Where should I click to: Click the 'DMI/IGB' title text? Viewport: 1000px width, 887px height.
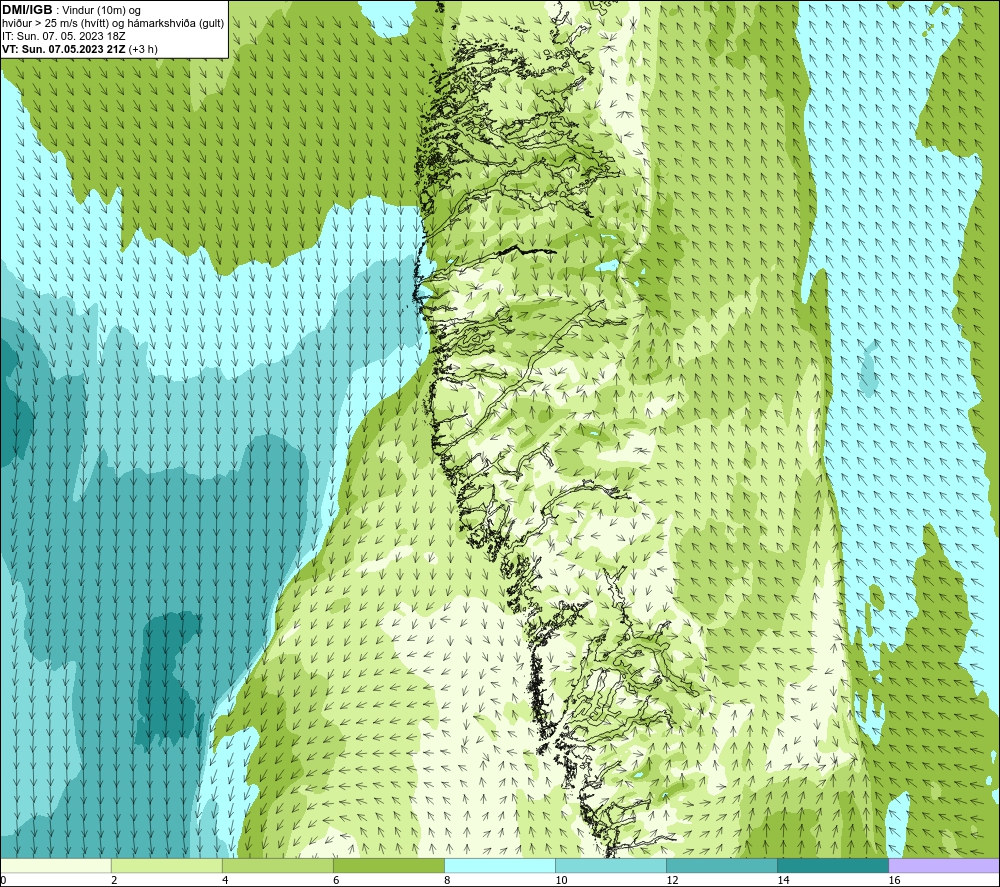coord(27,10)
